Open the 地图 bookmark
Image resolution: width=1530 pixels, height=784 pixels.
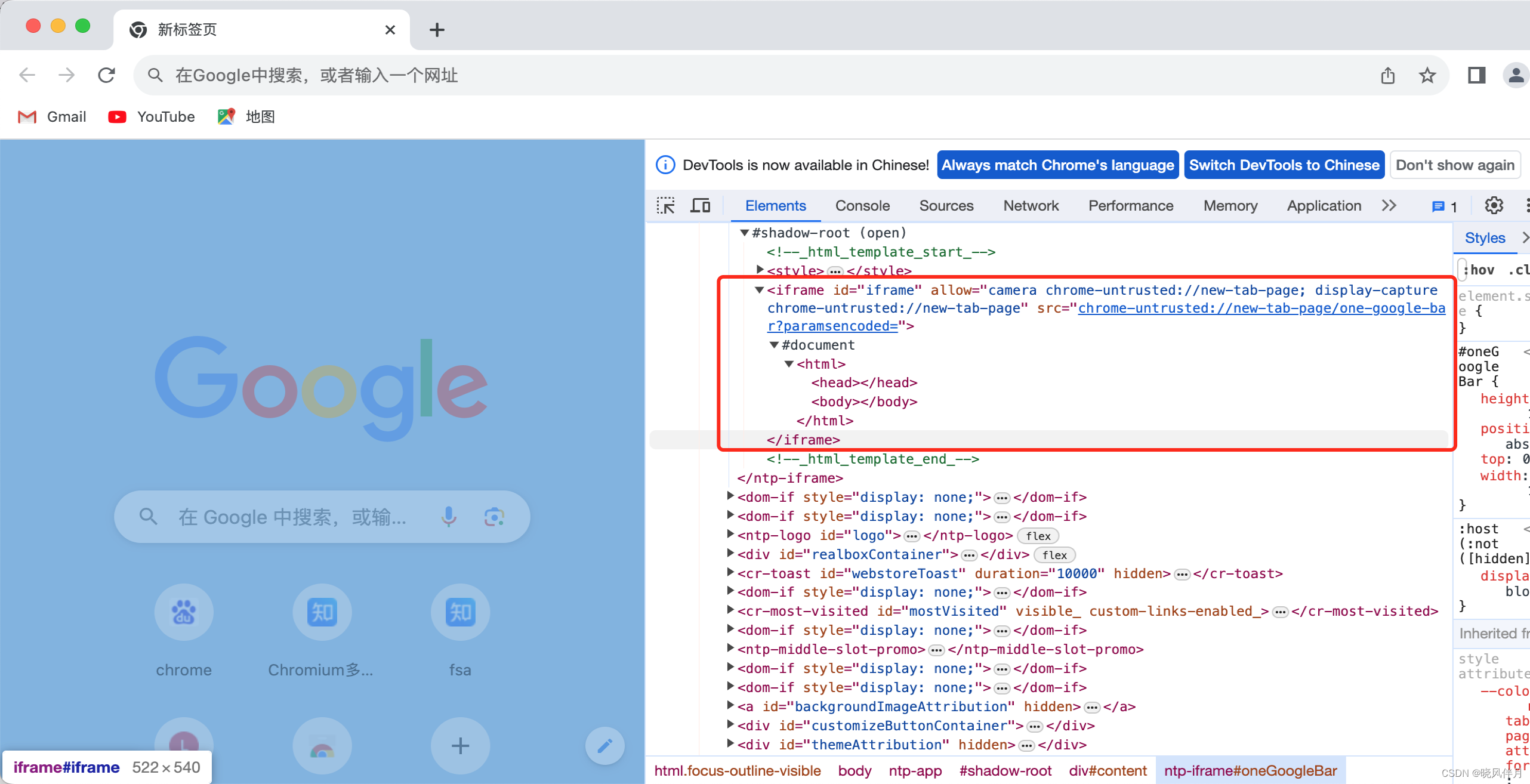pyautogui.click(x=246, y=117)
